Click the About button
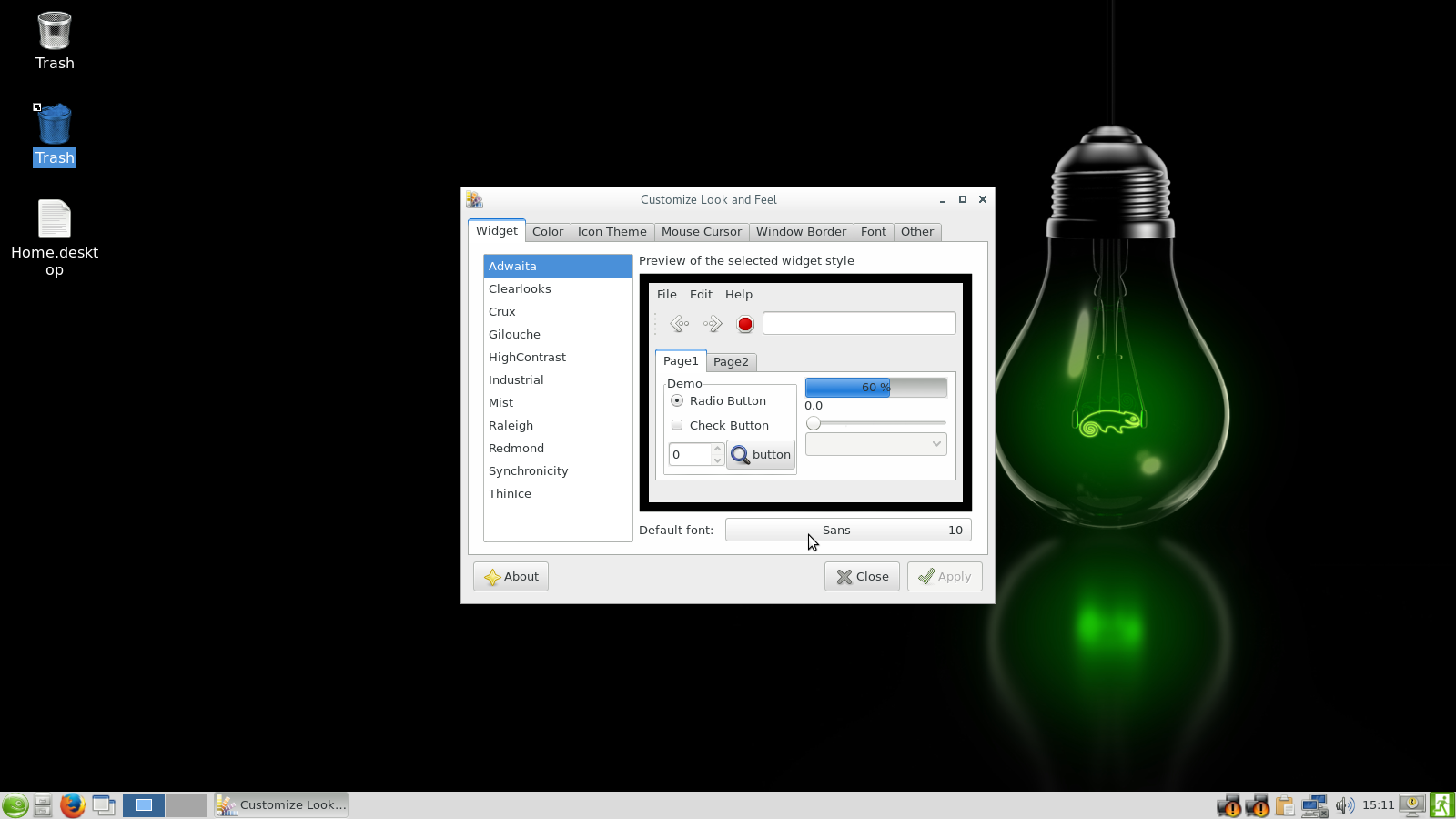Screen dimensions: 1456x819 [x=511, y=577]
